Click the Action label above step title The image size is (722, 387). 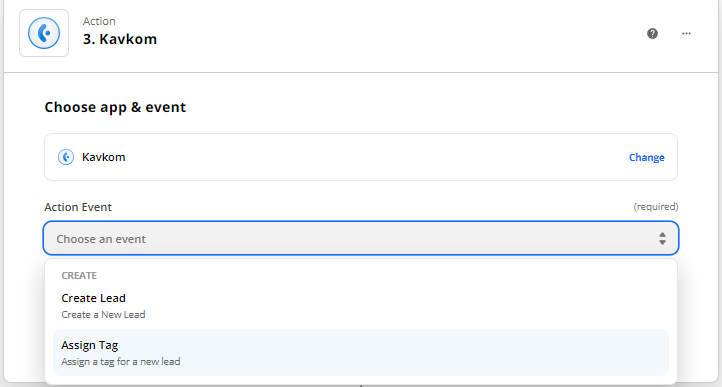99,21
